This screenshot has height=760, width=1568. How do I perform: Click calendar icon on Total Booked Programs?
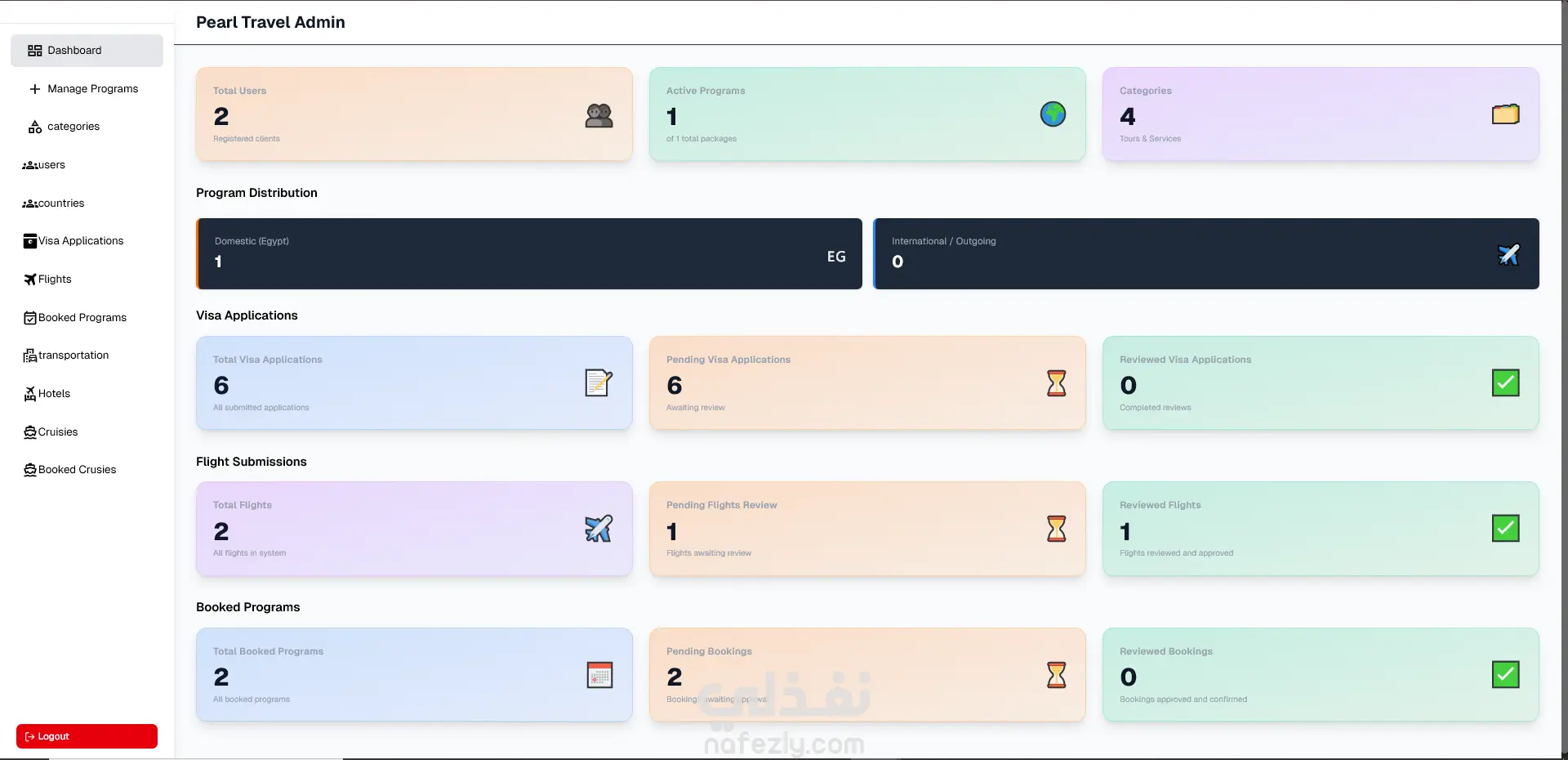(x=599, y=675)
